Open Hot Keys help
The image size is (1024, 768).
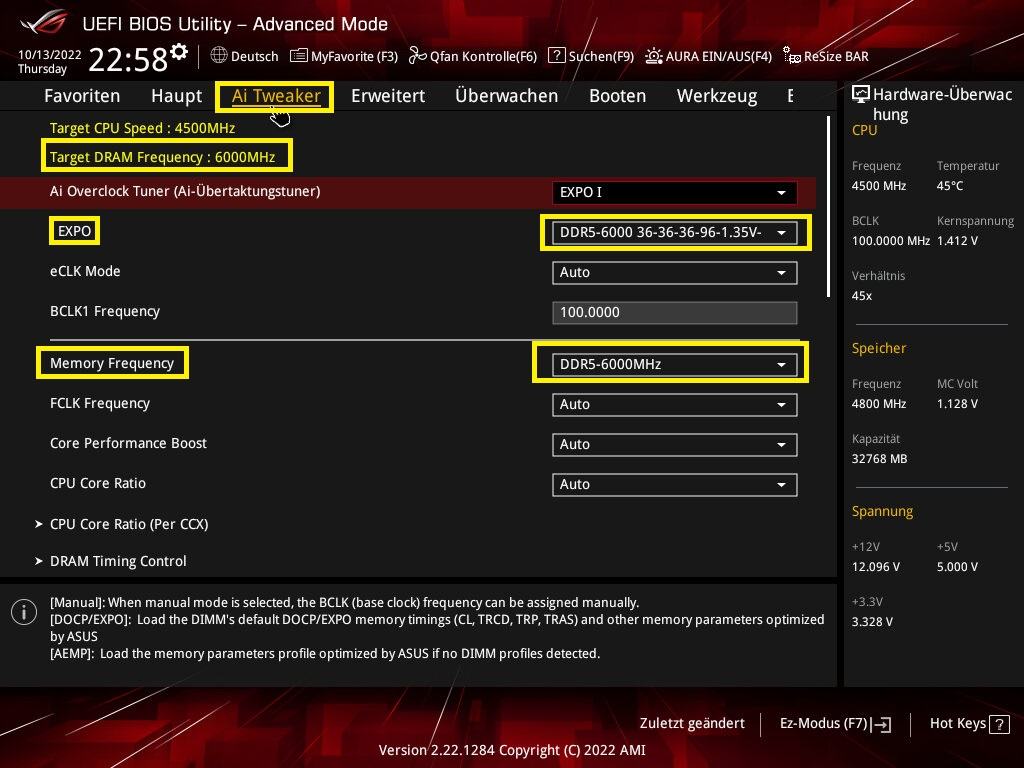click(969, 724)
